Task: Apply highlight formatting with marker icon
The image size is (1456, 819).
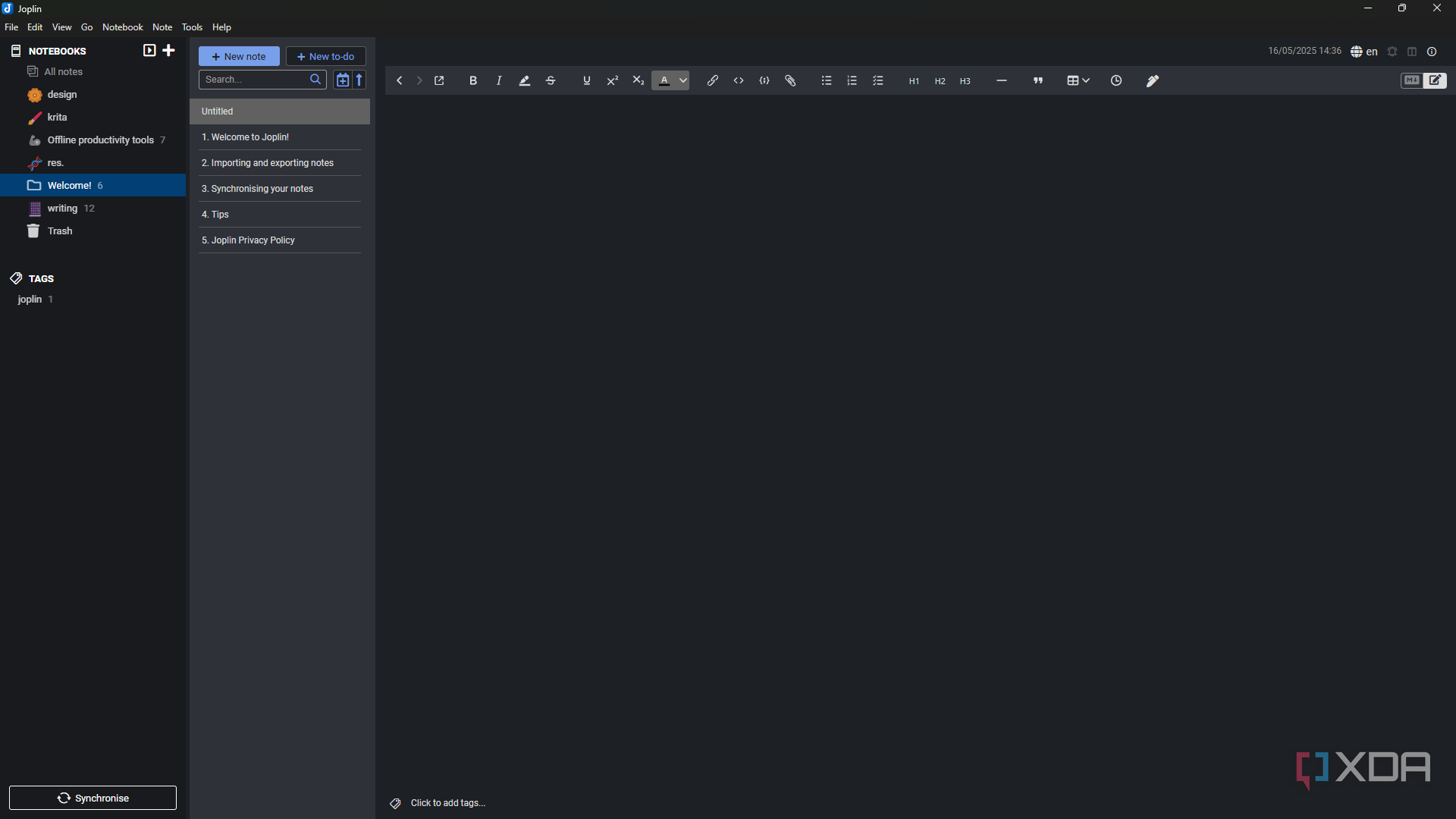Action: coord(525,80)
